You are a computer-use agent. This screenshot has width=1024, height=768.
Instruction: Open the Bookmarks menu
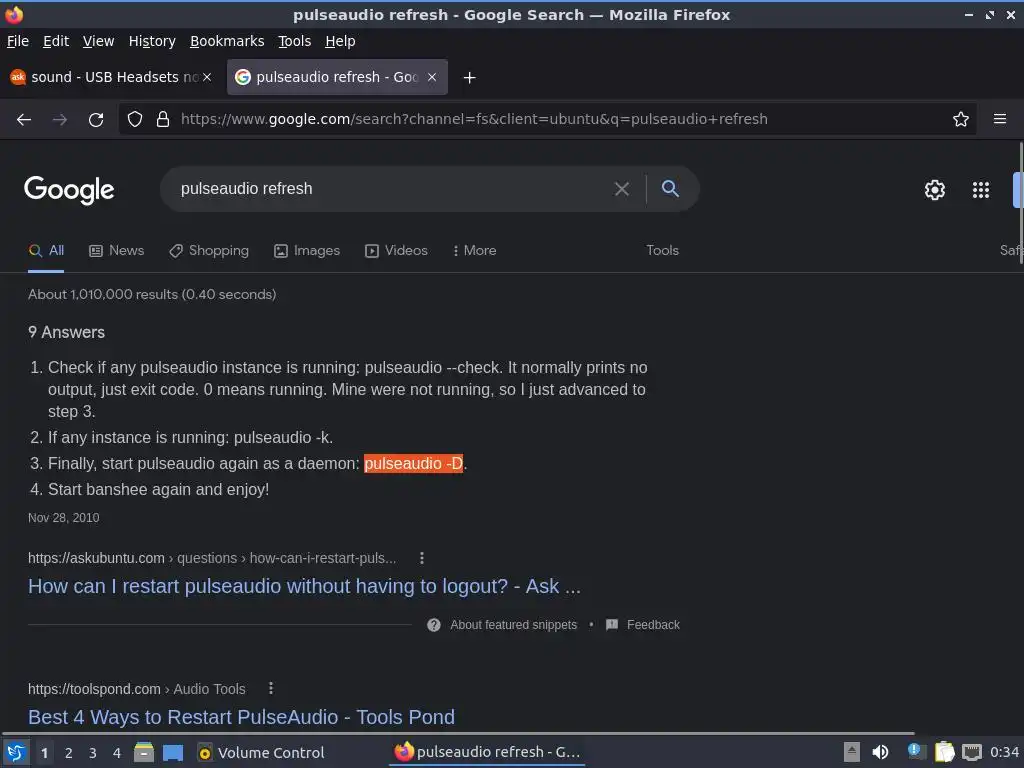(x=227, y=41)
